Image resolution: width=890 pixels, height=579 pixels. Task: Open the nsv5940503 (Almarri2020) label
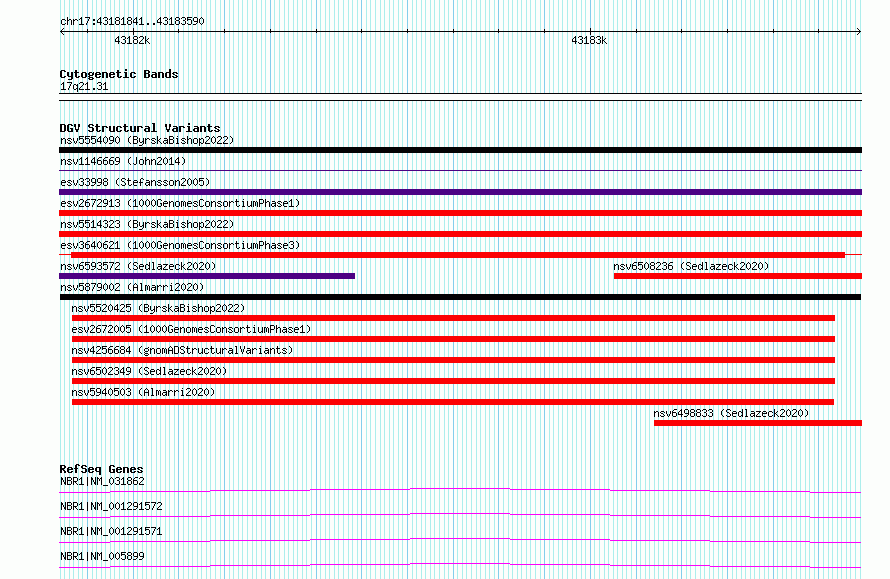143,392
